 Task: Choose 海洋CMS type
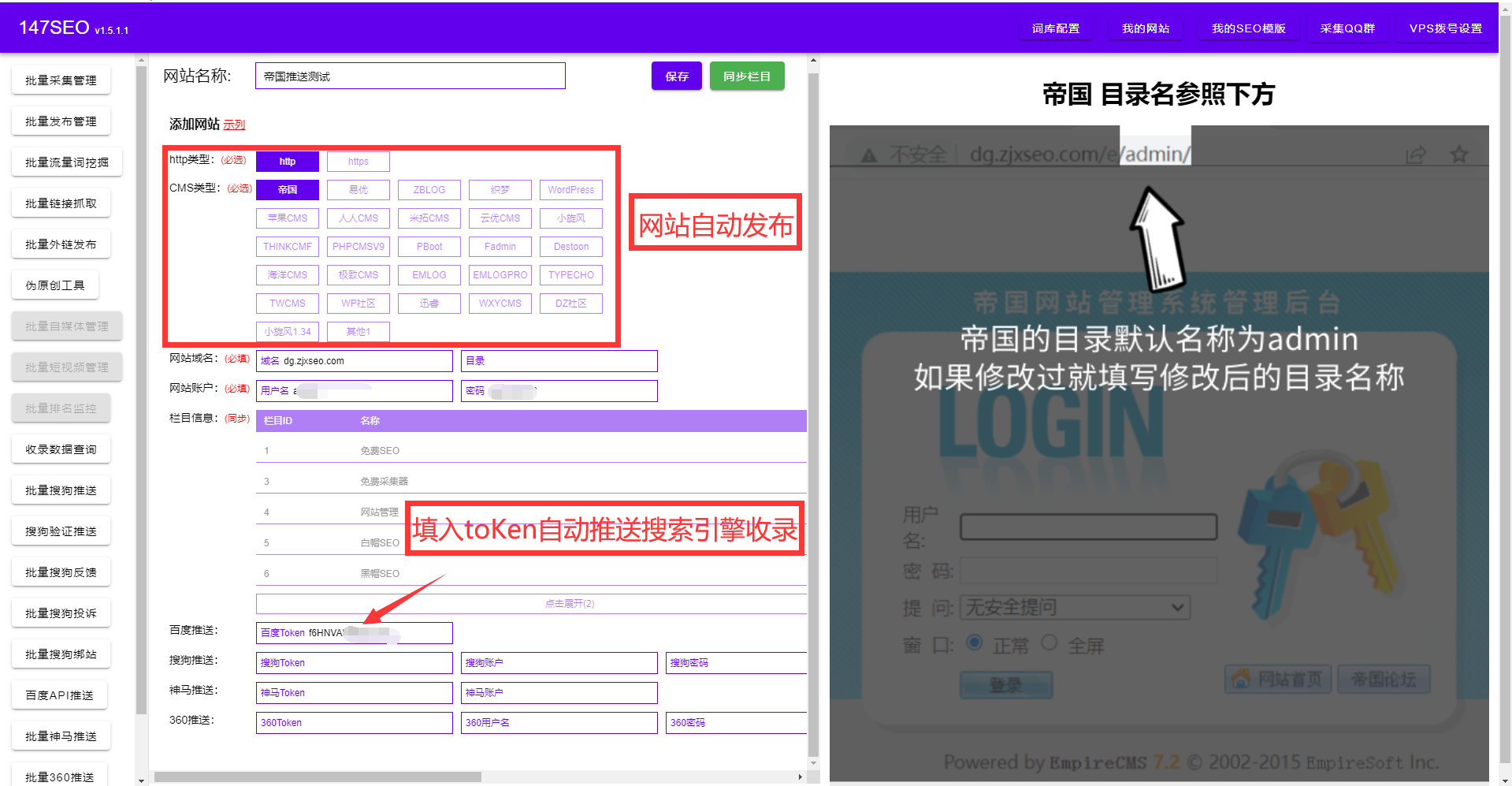tap(288, 275)
